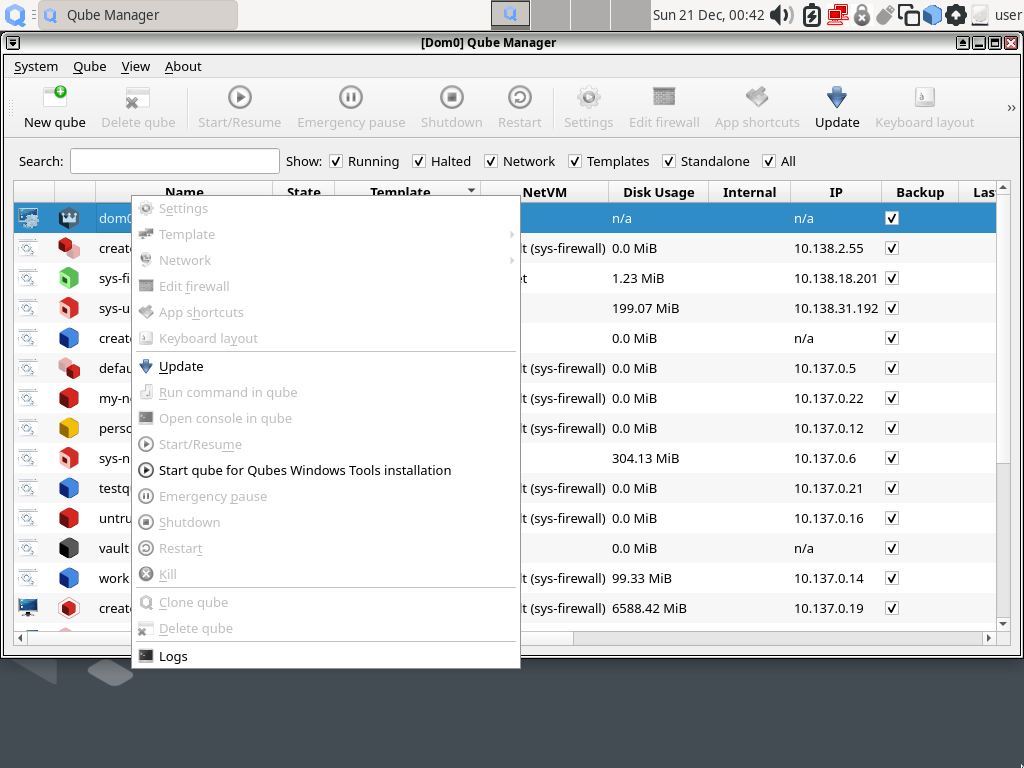Click inside the Search text field
This screenshot has width=1024, height=768.
click(x=174, y=161)
